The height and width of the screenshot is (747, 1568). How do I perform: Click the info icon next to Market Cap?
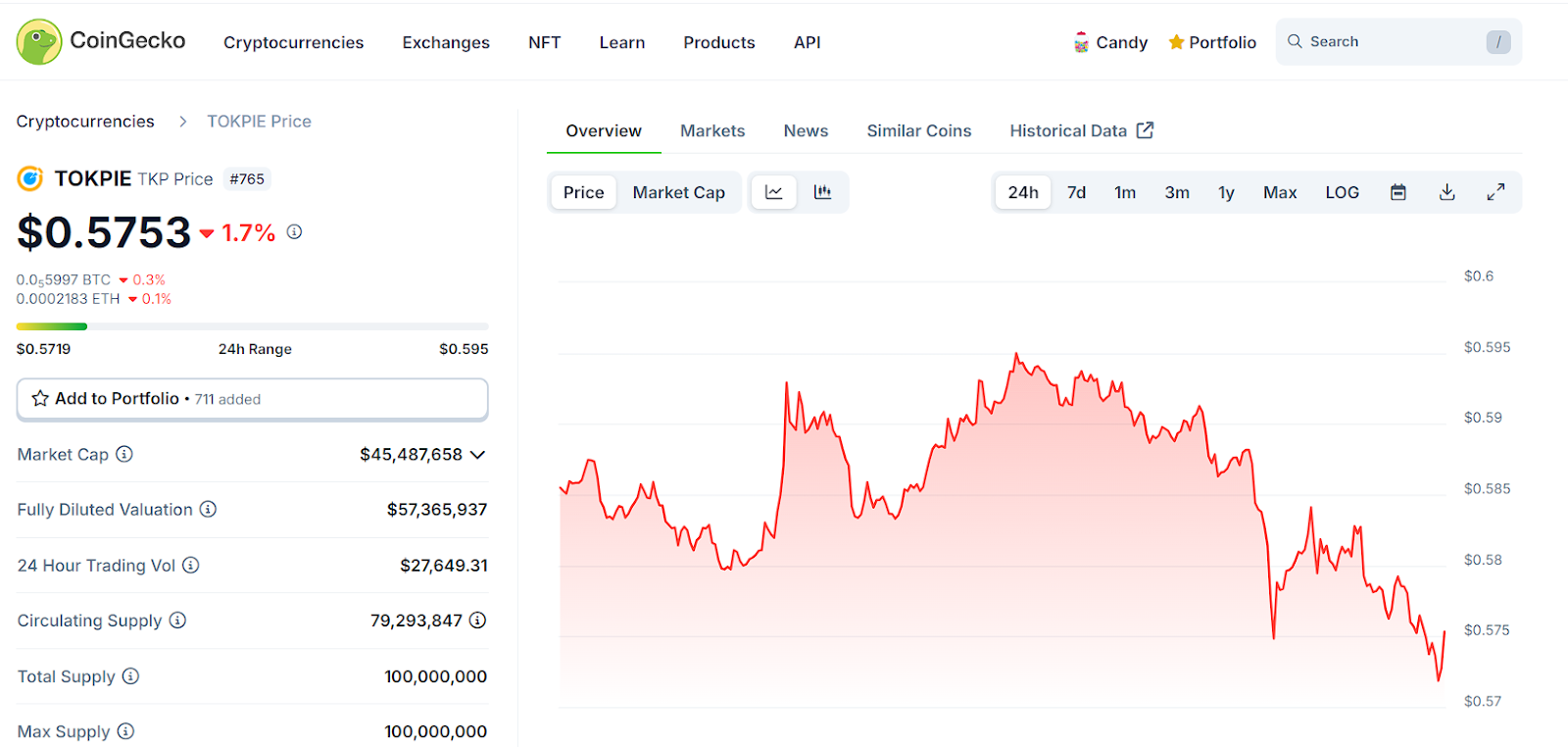click(124, 454)
